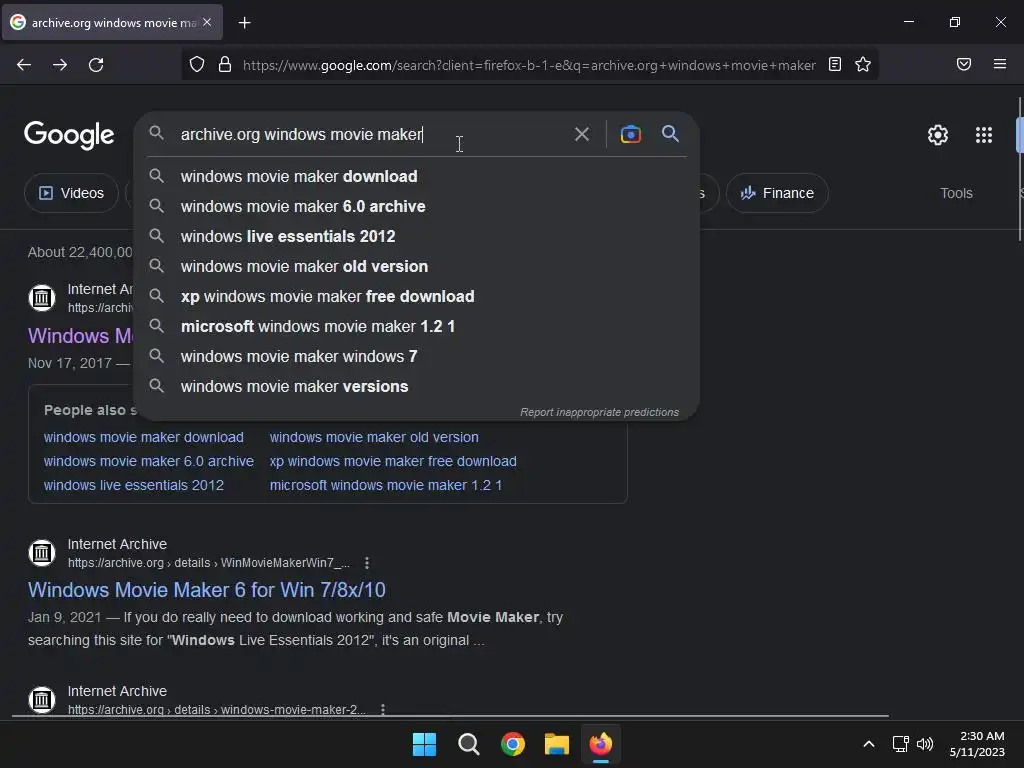The width and height of the screenshot is (1024, 768).
Task: Open Google apps grid
Action: tap(984, 135)
